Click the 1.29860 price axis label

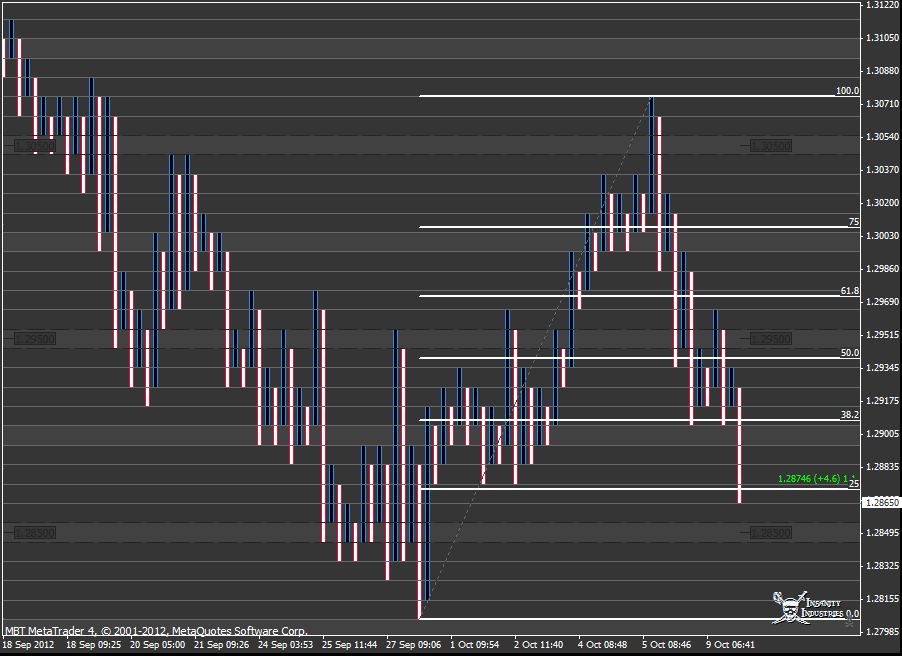pos(882,269)
